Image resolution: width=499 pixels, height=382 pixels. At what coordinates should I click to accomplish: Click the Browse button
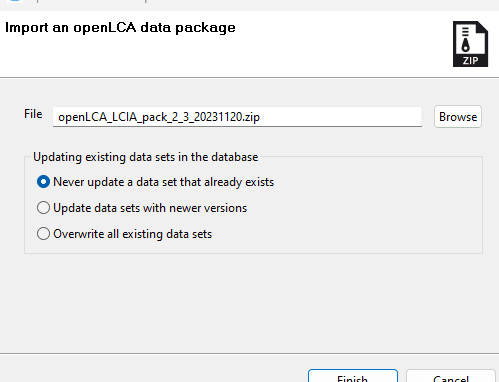click(458, 117)
